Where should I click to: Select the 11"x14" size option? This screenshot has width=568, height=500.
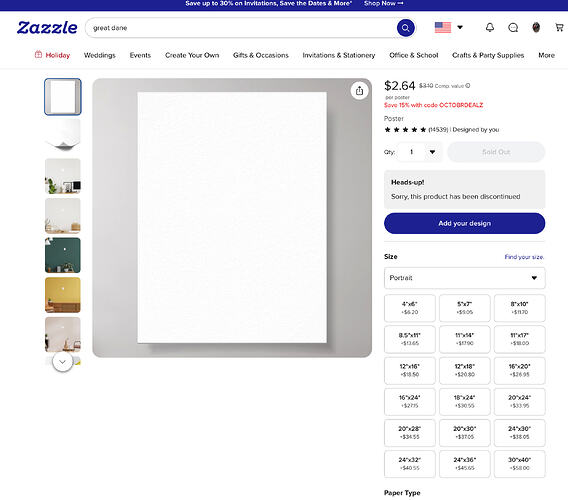click(464, 339)
